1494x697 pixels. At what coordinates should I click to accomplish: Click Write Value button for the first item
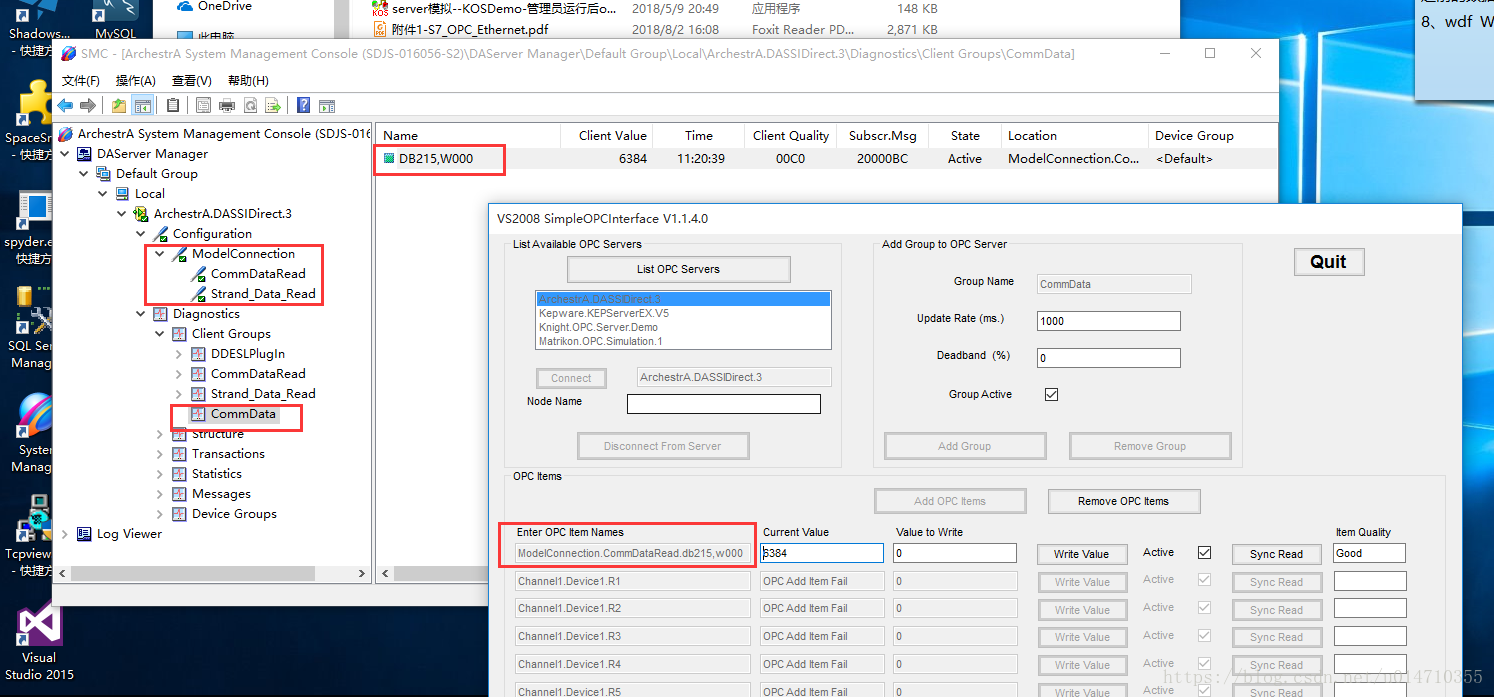[x=1081, y=554]
